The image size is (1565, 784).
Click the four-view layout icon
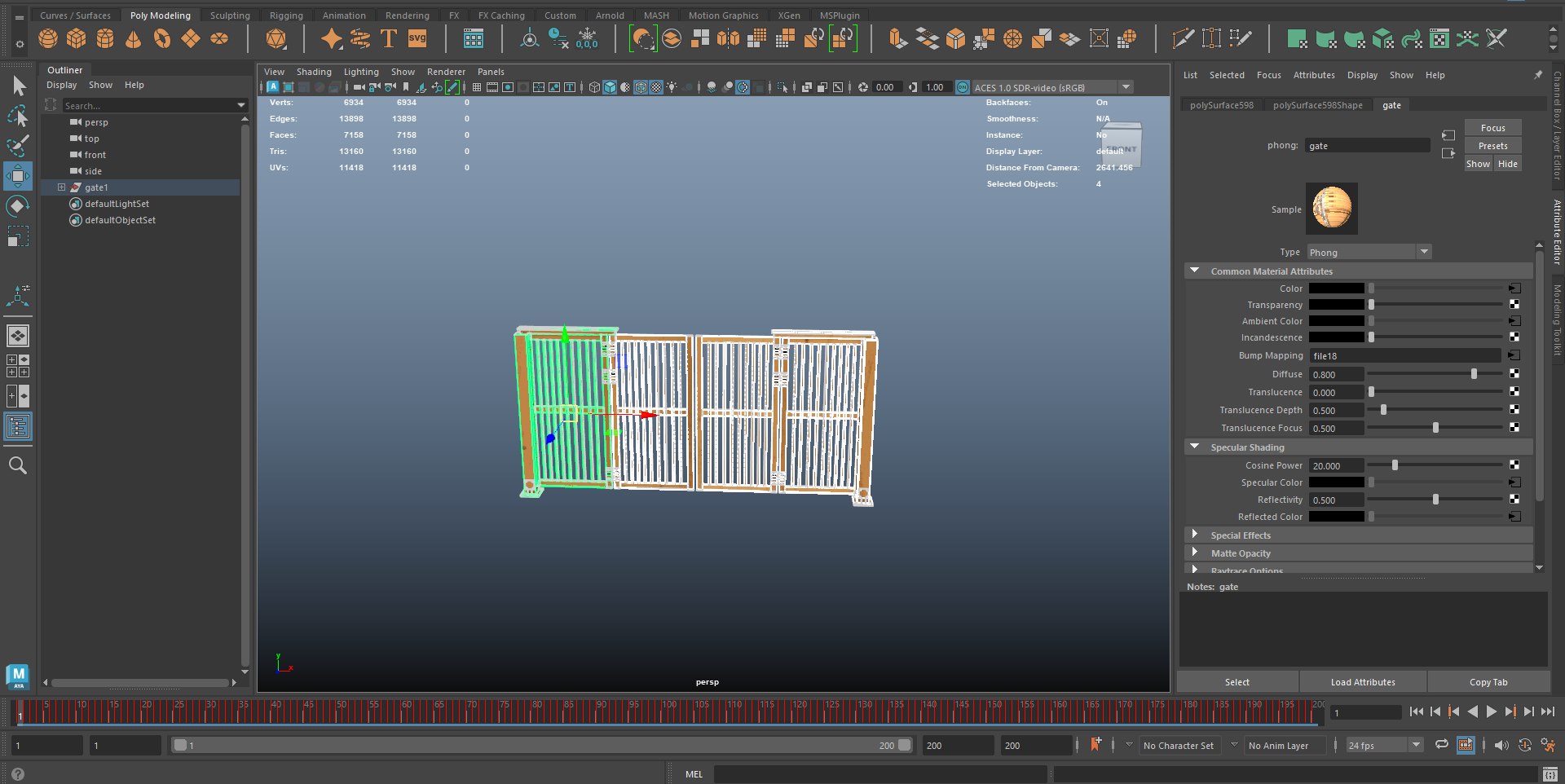18,366
